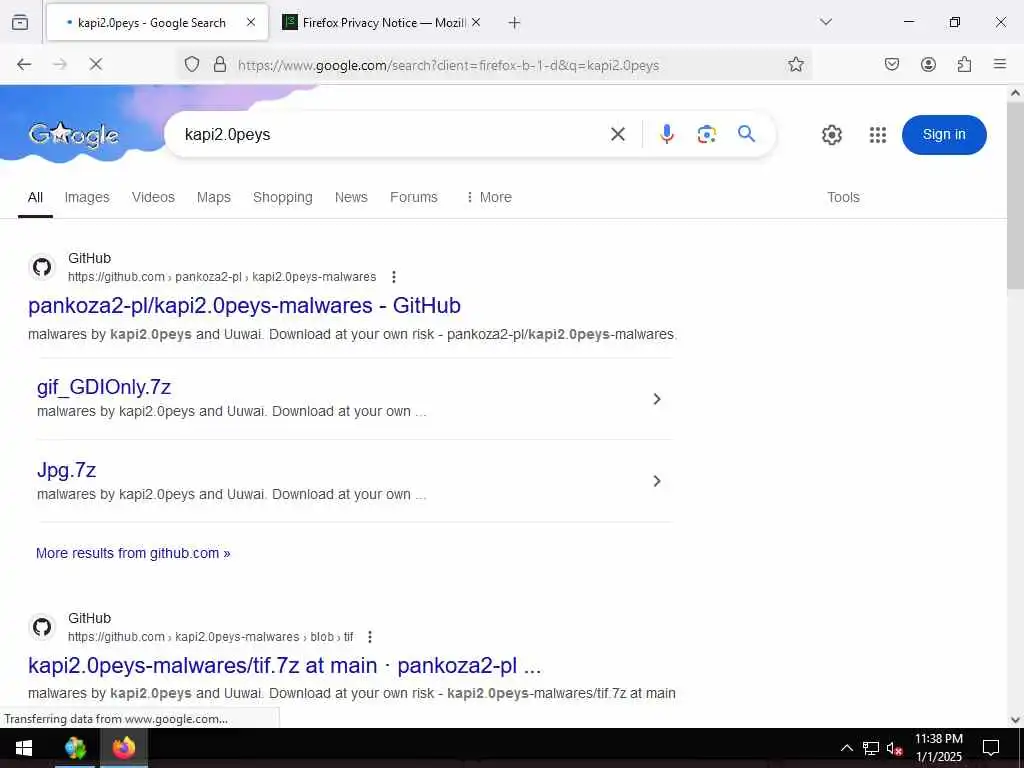Click the page vertical scrollbar thumb

1015,196
